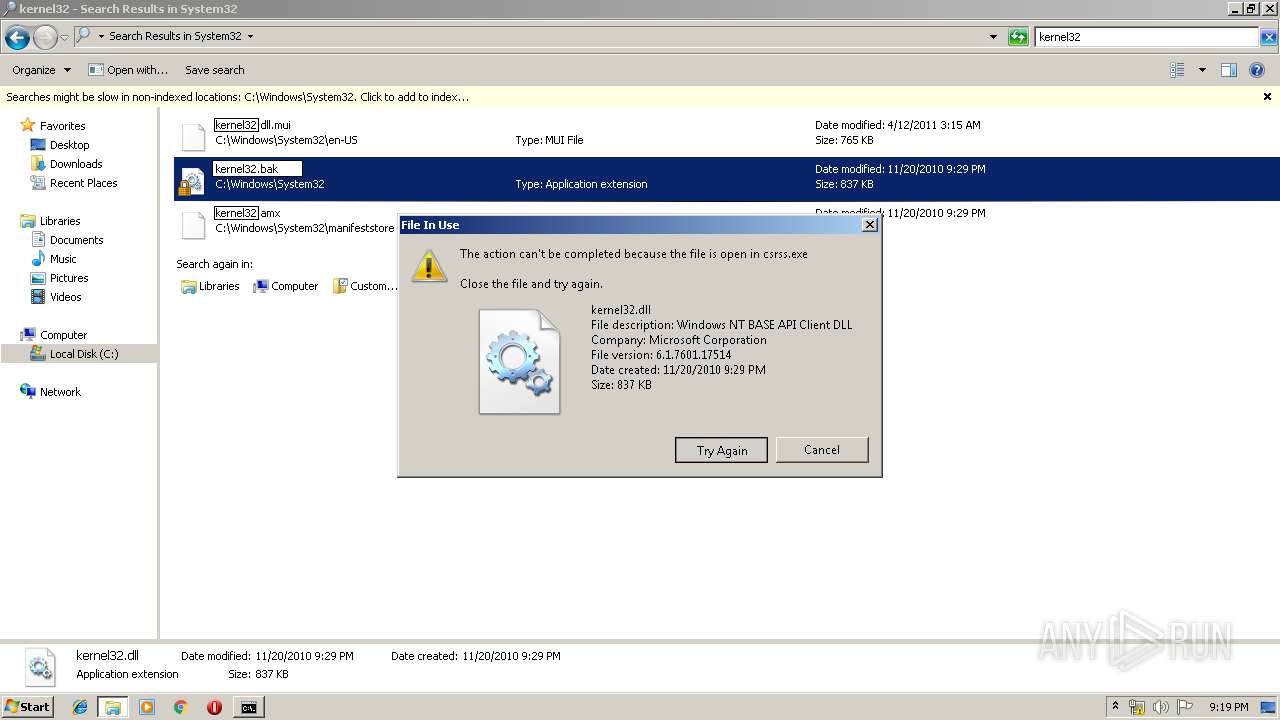Click in the search box containing kernel32

1146,37
